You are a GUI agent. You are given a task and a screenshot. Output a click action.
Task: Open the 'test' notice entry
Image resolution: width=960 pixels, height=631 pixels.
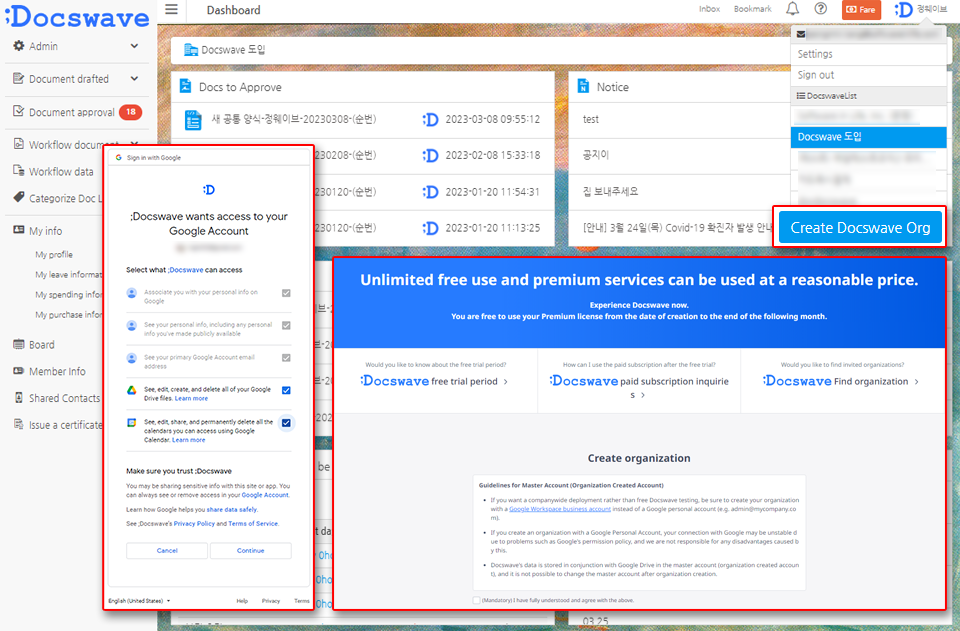pyautogui.click(x=591, y=119)
